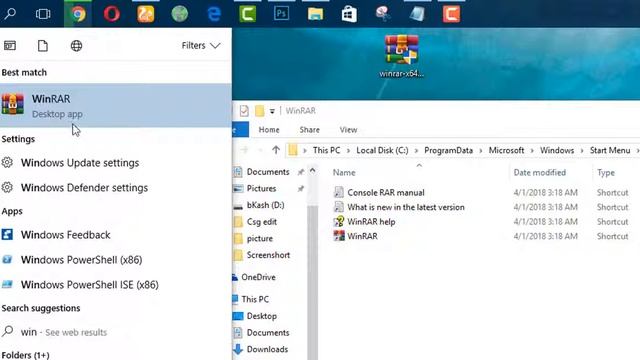Screen dimensions: 640x360
Task: Launch Windows Feedback app
Action: [66, 235]
